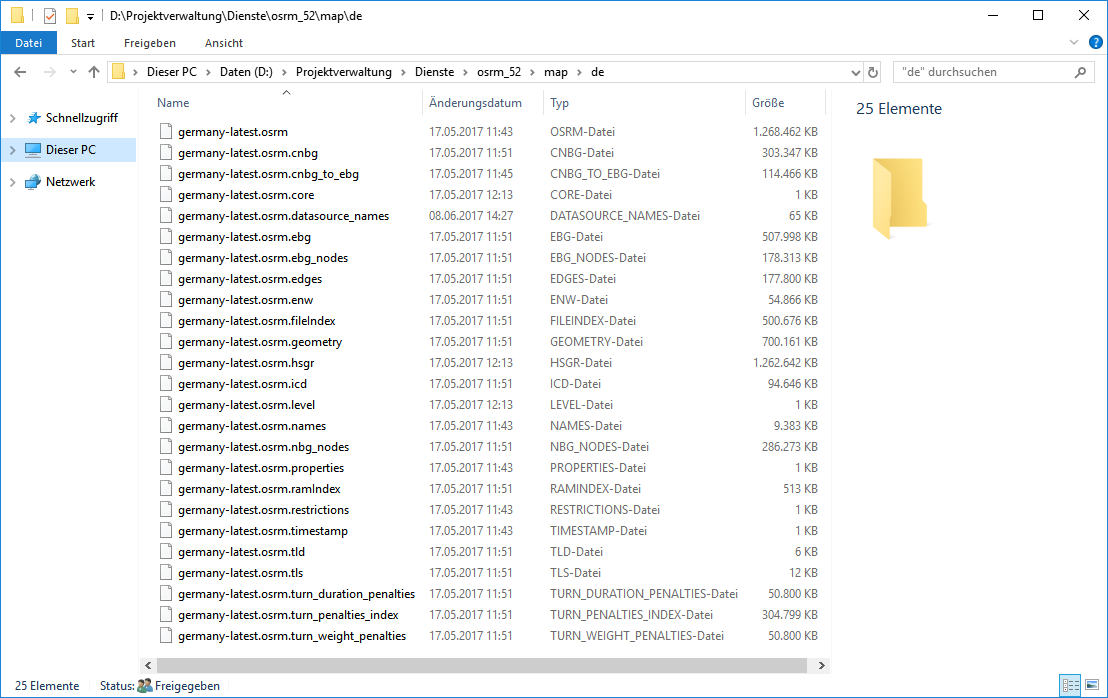Select file germany-latest.osrm.turn_penalties_index
Image resolution: width=1108 pixels, height=698 pixels.
click(x=288, y=615)
